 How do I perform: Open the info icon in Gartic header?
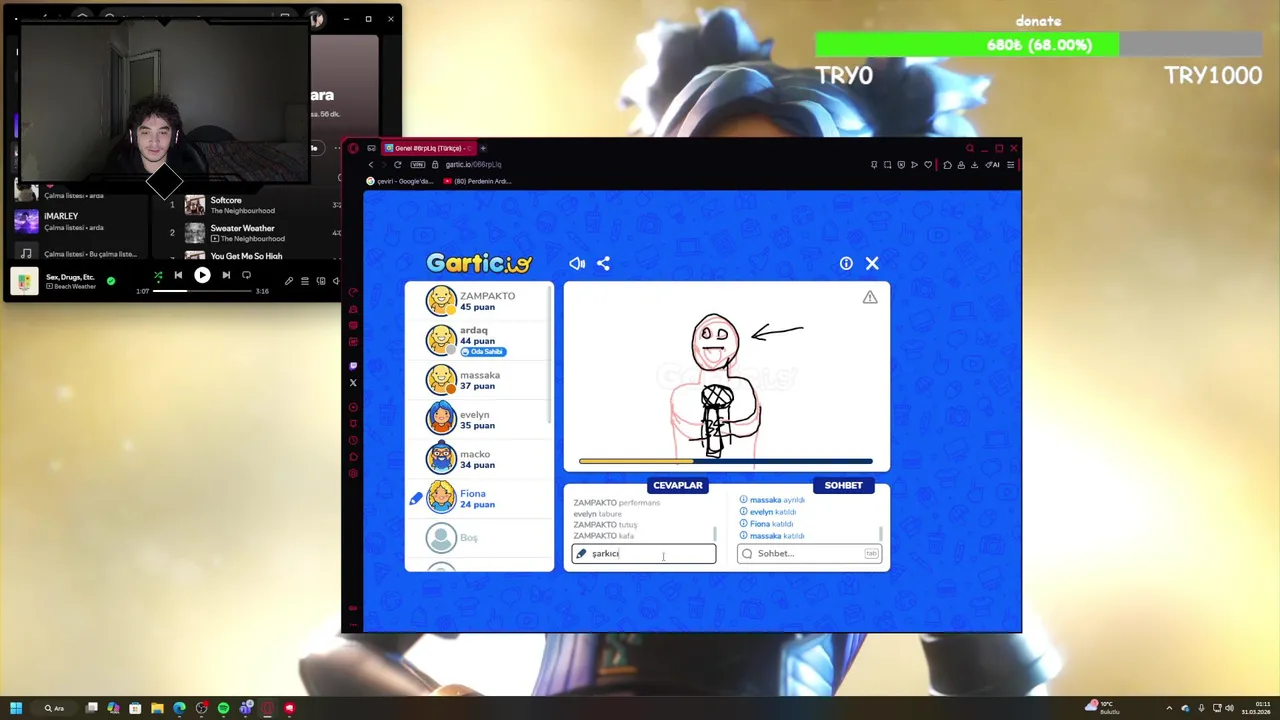[846, 263]
